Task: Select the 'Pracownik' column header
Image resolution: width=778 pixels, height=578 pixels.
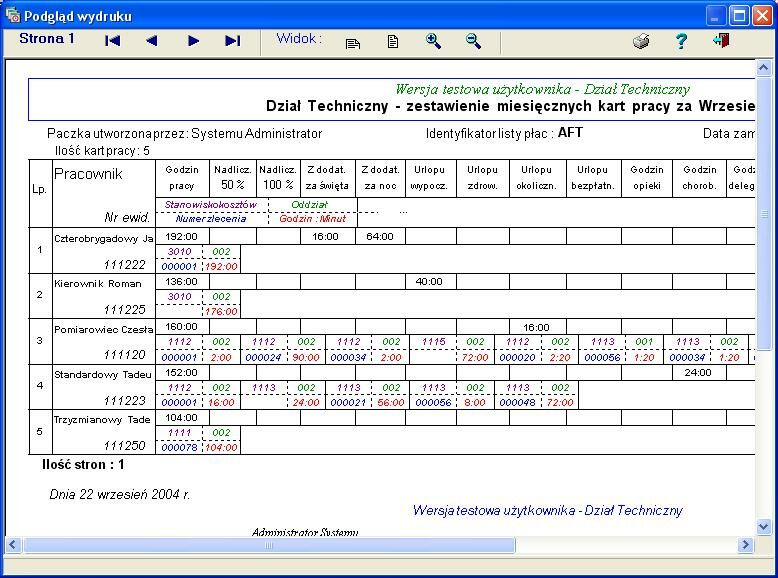Action: click(x=88, y=174)
